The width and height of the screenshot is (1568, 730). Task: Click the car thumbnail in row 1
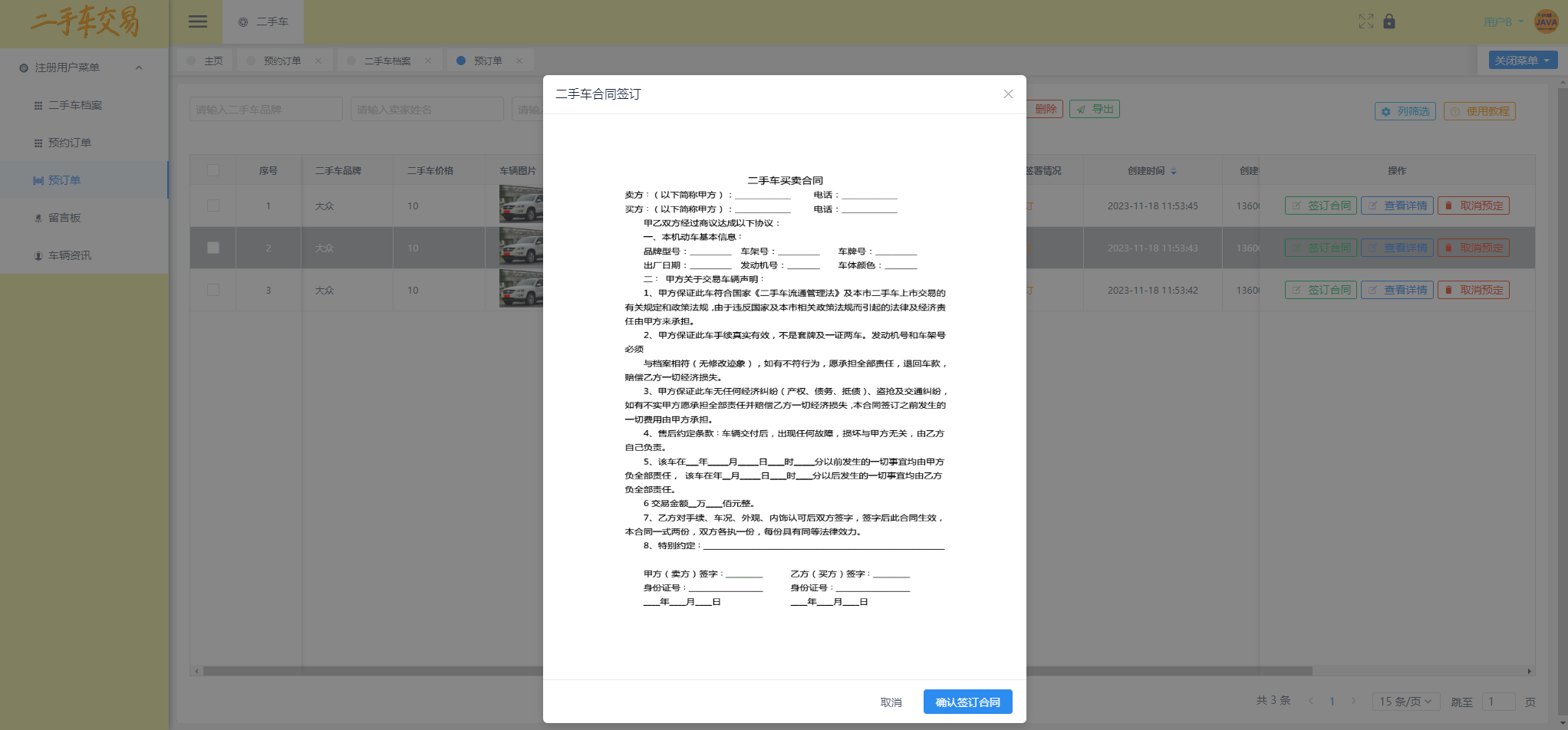(x=521, y=205)
